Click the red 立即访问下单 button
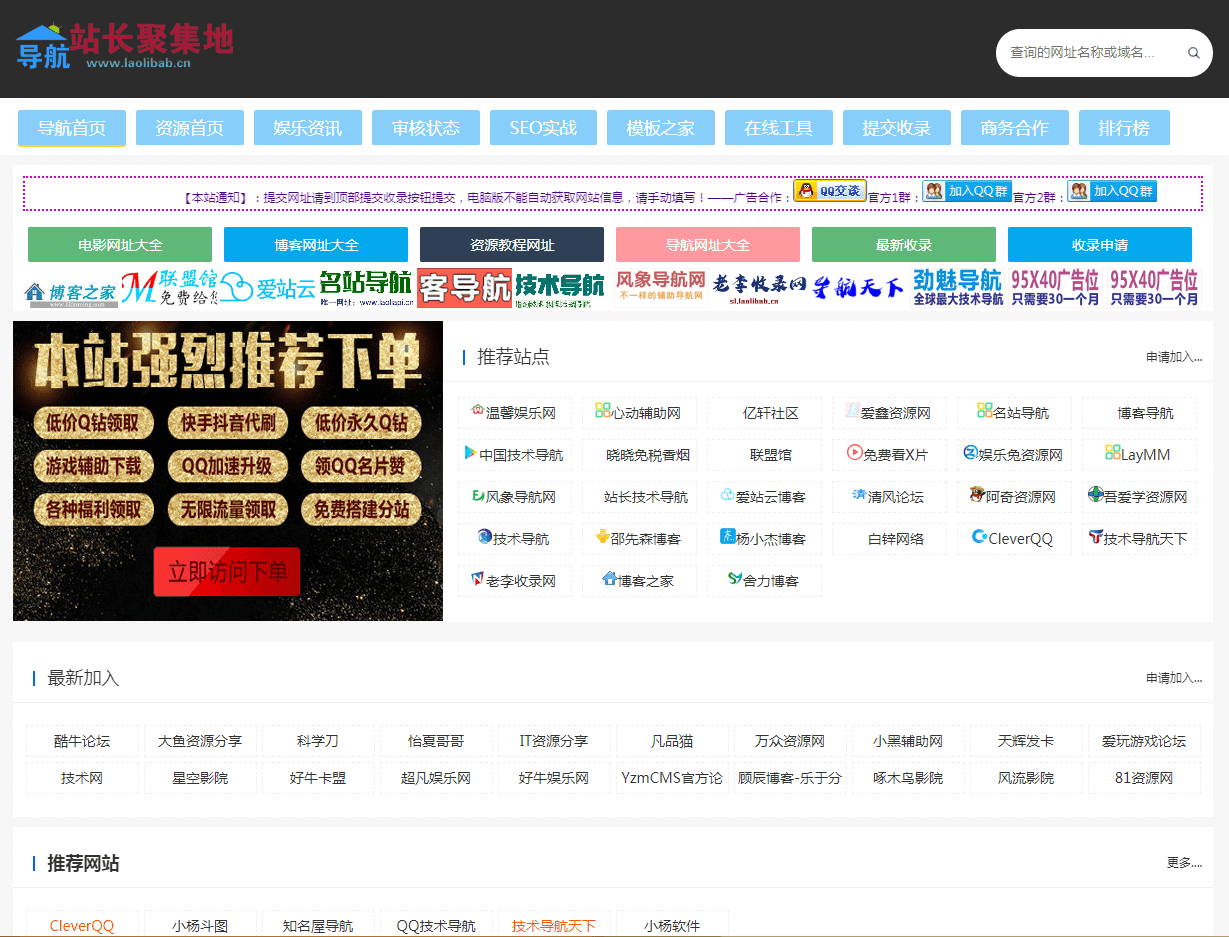The width and height of the screenshot is (1229, 937). 227,572
